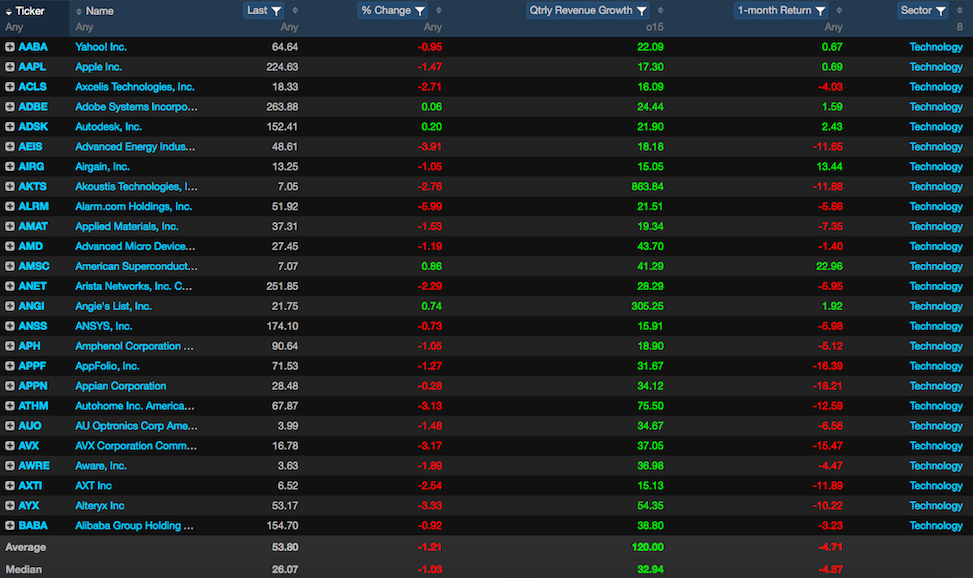Click the plus icon beside AWRE
This screenshot has width=973, height=578.
pos(10,465)
